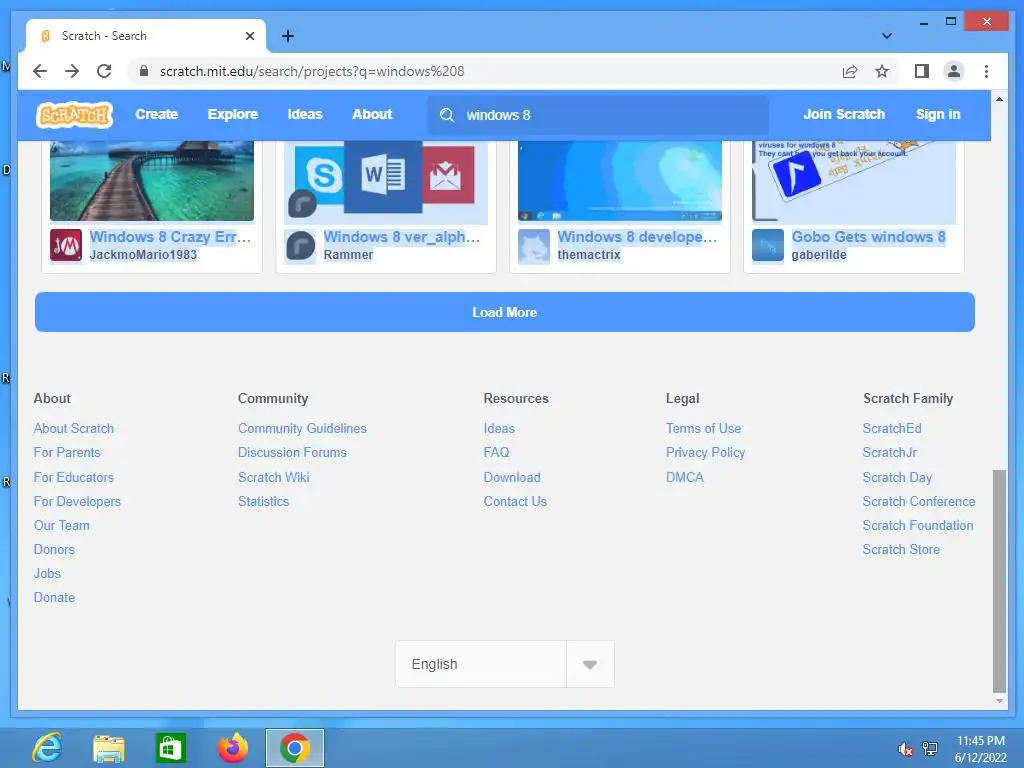The height and width of the screenshot is (768, 1024).
Task: Reload the page
Action: pos(104,71)
